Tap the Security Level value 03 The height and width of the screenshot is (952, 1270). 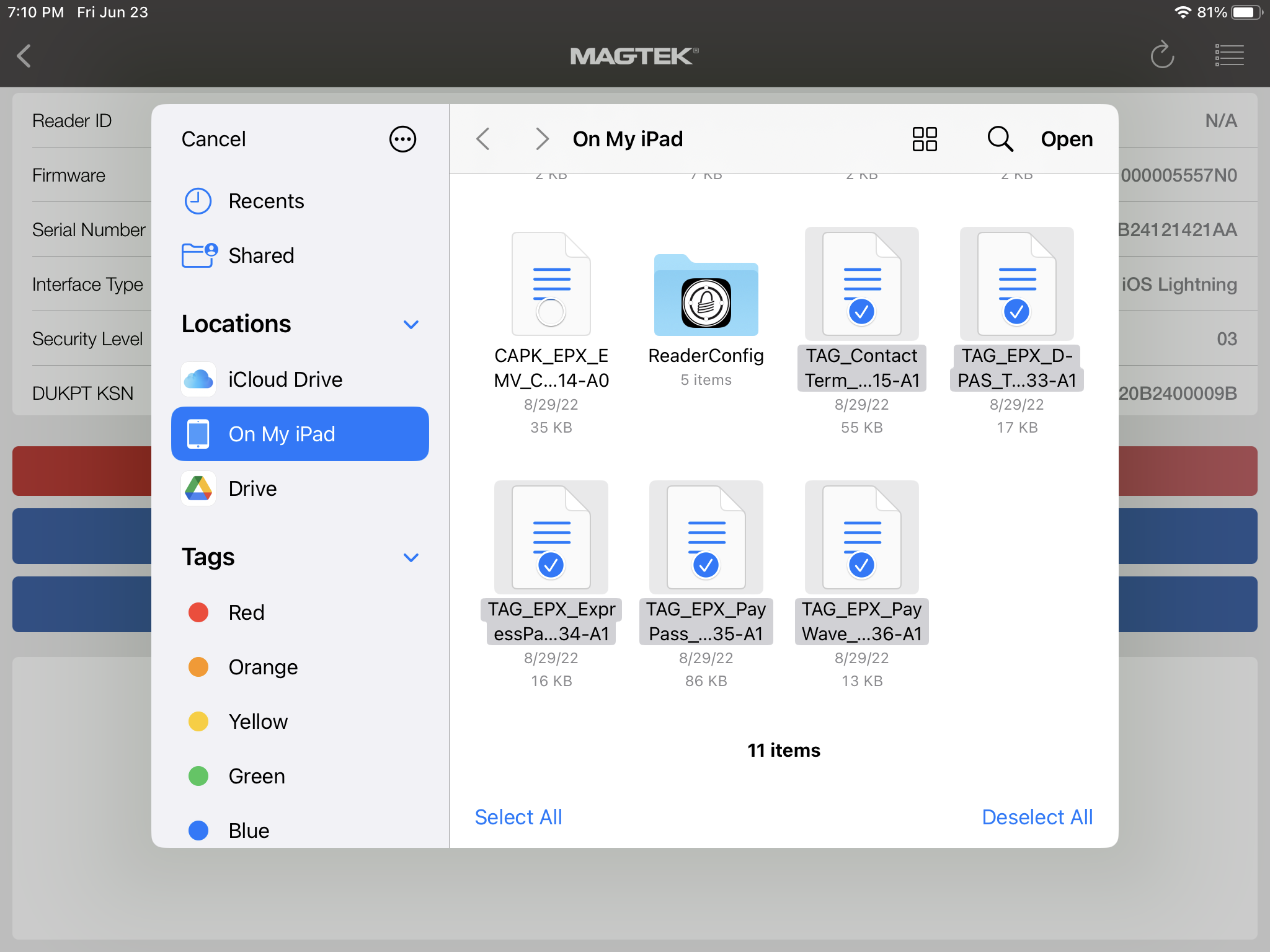(1227, 339)
